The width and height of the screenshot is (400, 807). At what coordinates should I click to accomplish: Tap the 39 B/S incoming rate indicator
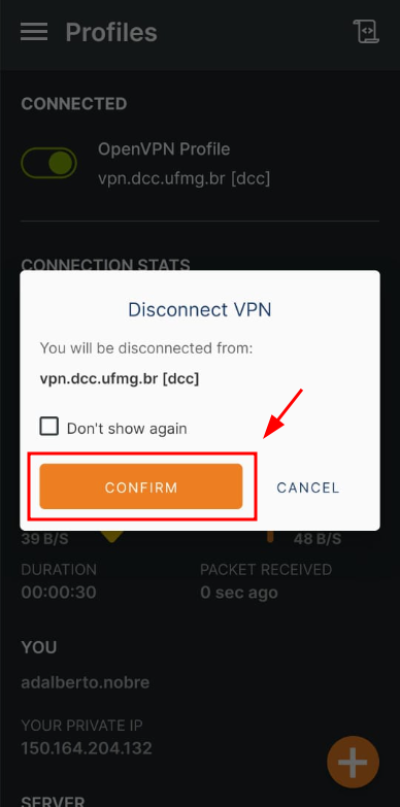point(44,539)
